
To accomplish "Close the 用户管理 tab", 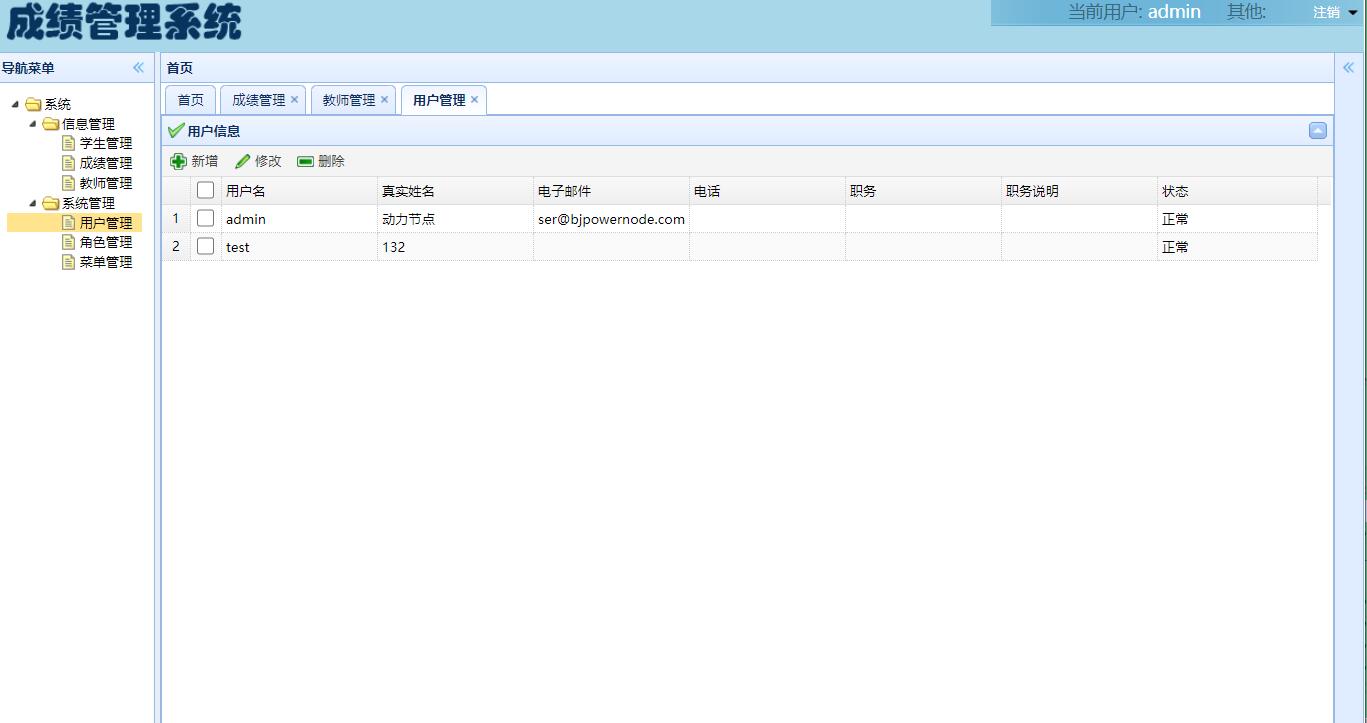I will tap(474, 100).
